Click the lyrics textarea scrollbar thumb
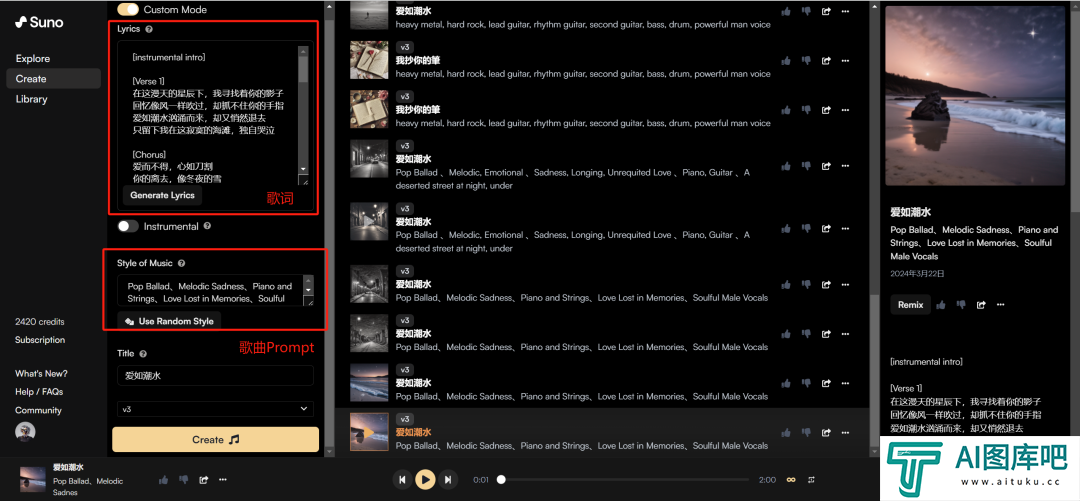The width and height of the screenshot is (1080, 501). [x=303, y=69]
